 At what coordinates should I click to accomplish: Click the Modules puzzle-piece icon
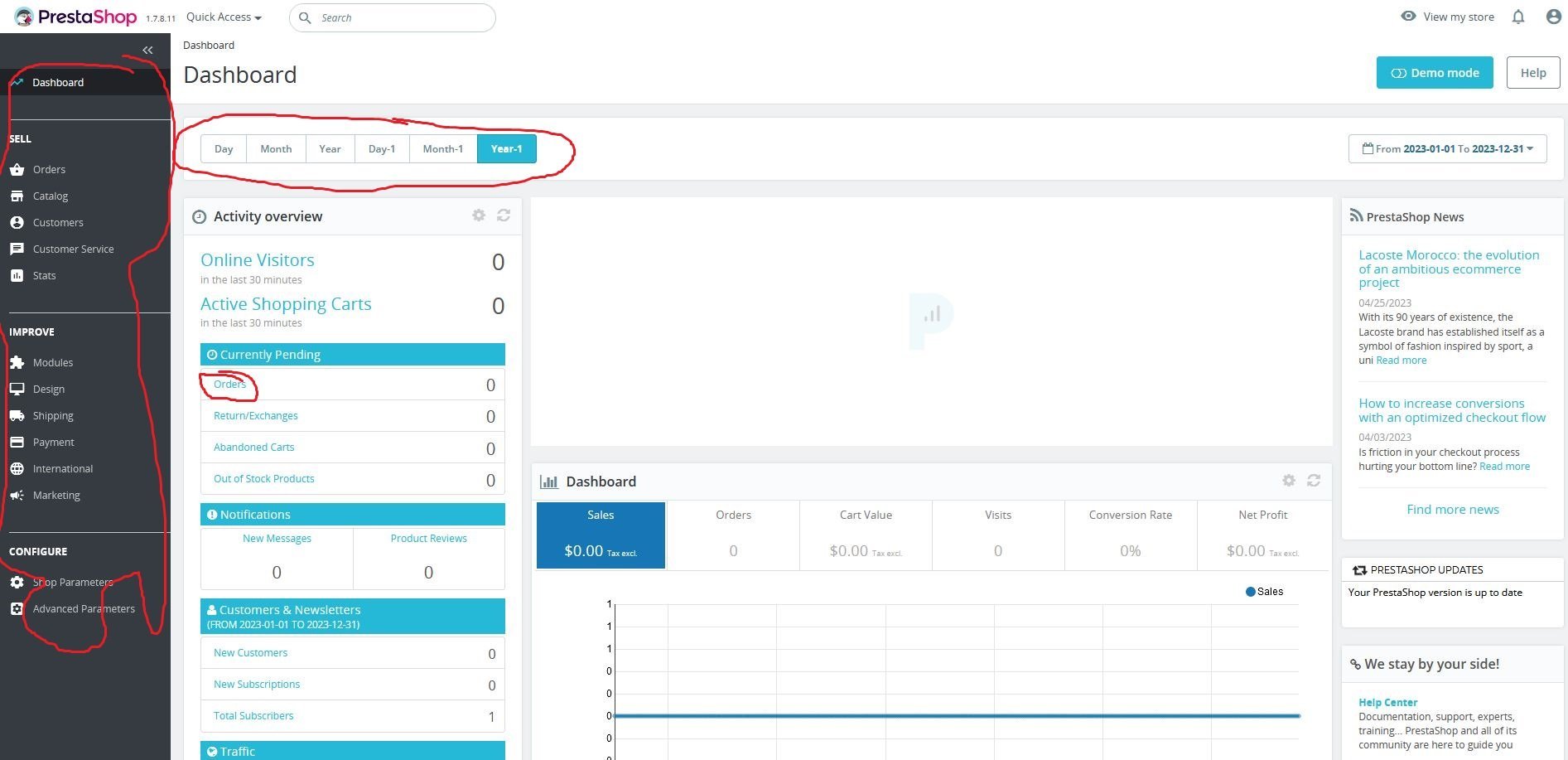point(17,362)
